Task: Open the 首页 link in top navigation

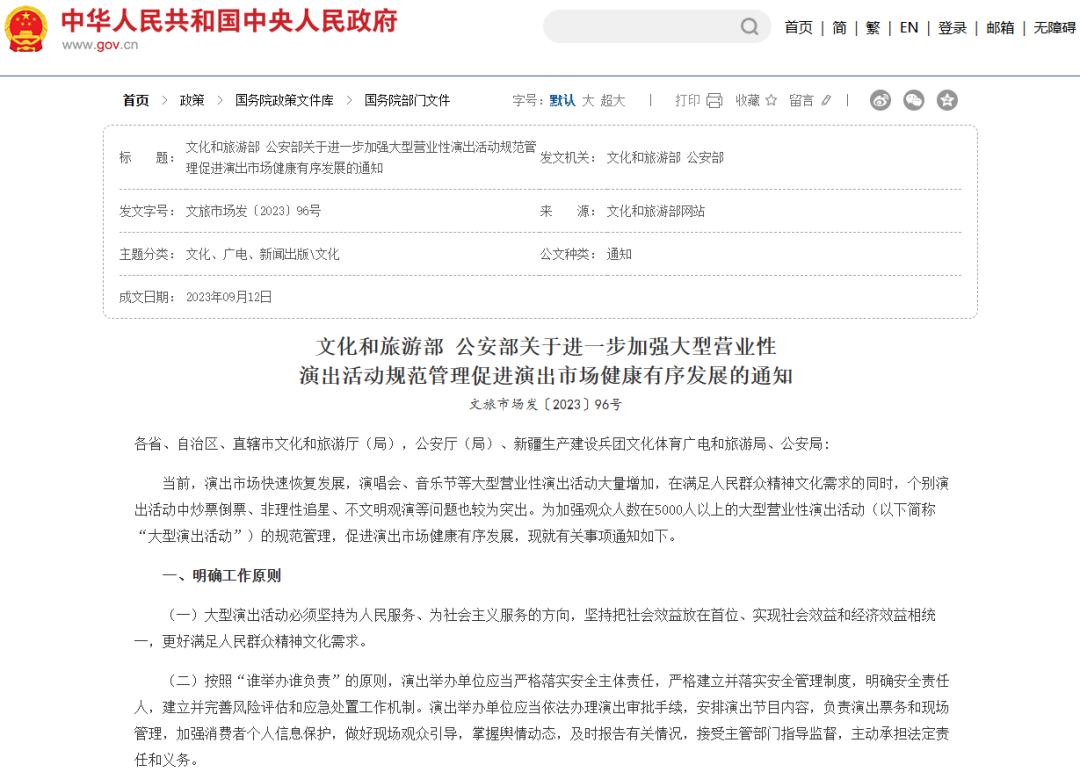Action: tap(798, 28)
